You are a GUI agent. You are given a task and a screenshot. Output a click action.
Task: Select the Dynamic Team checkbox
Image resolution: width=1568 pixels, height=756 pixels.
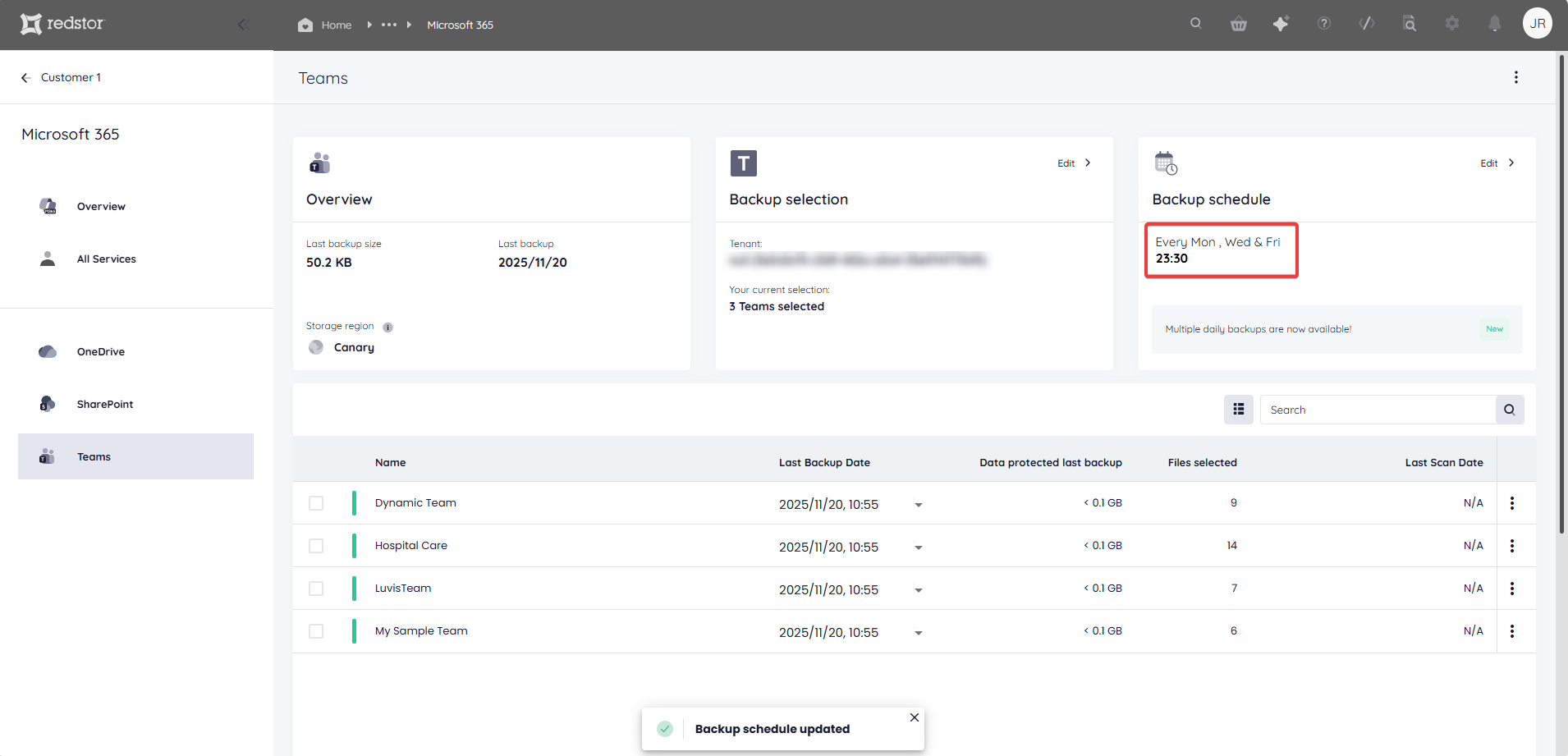[x=316, y=503]
